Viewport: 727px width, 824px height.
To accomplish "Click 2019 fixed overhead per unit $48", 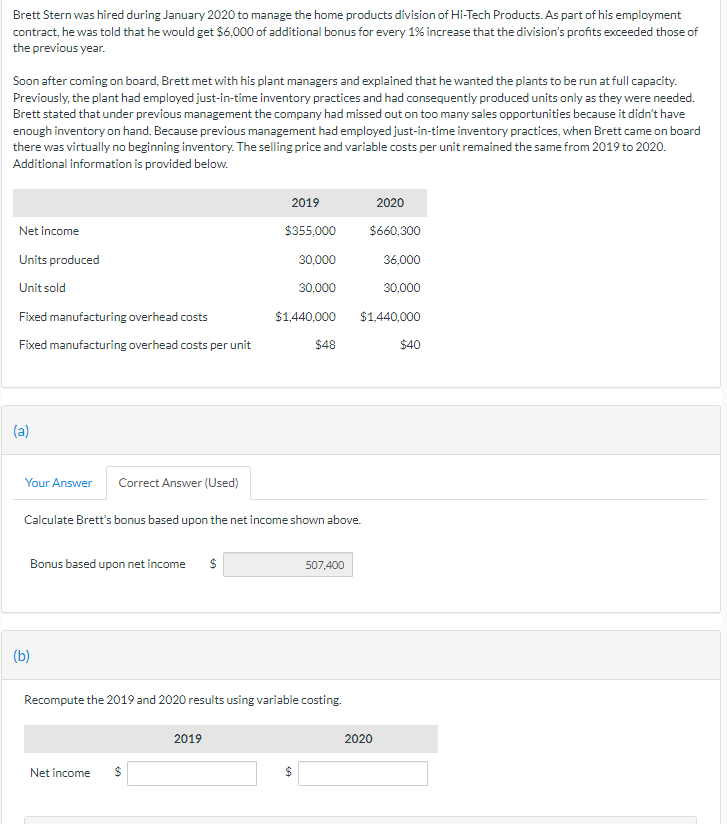I will [x=325, y=345].
